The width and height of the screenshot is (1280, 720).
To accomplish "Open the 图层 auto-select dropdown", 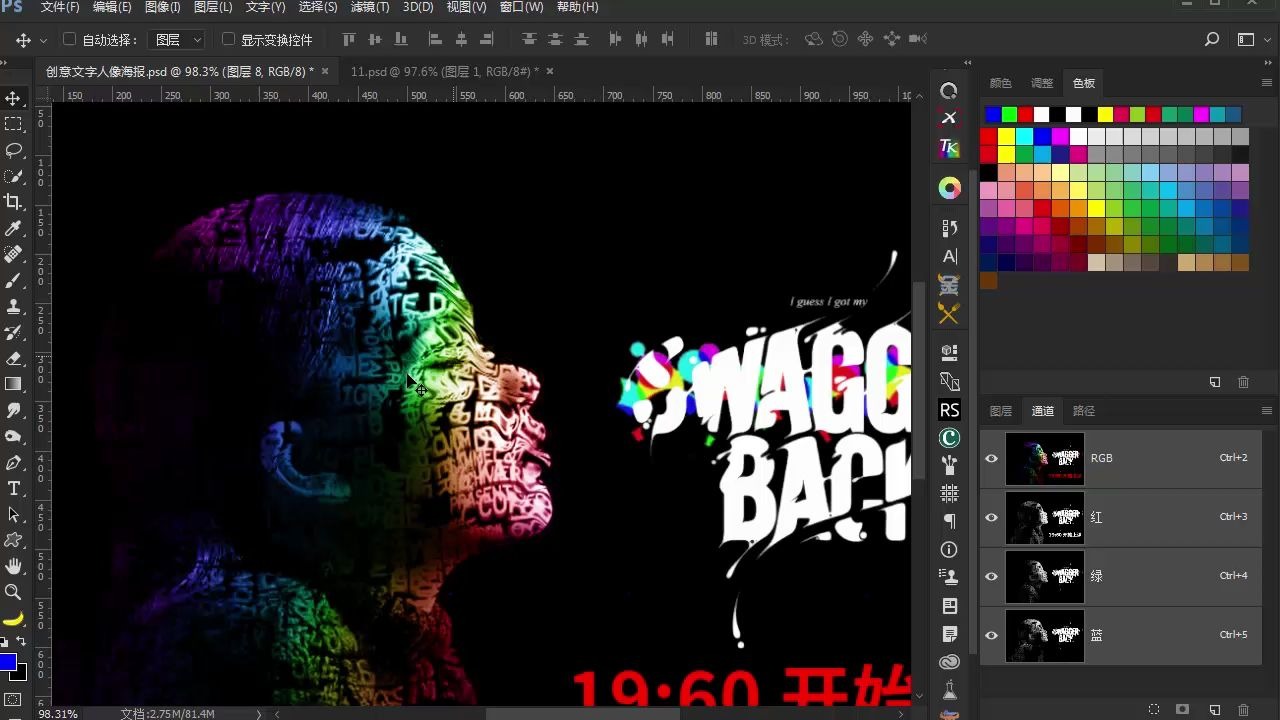I will [176, 40].
